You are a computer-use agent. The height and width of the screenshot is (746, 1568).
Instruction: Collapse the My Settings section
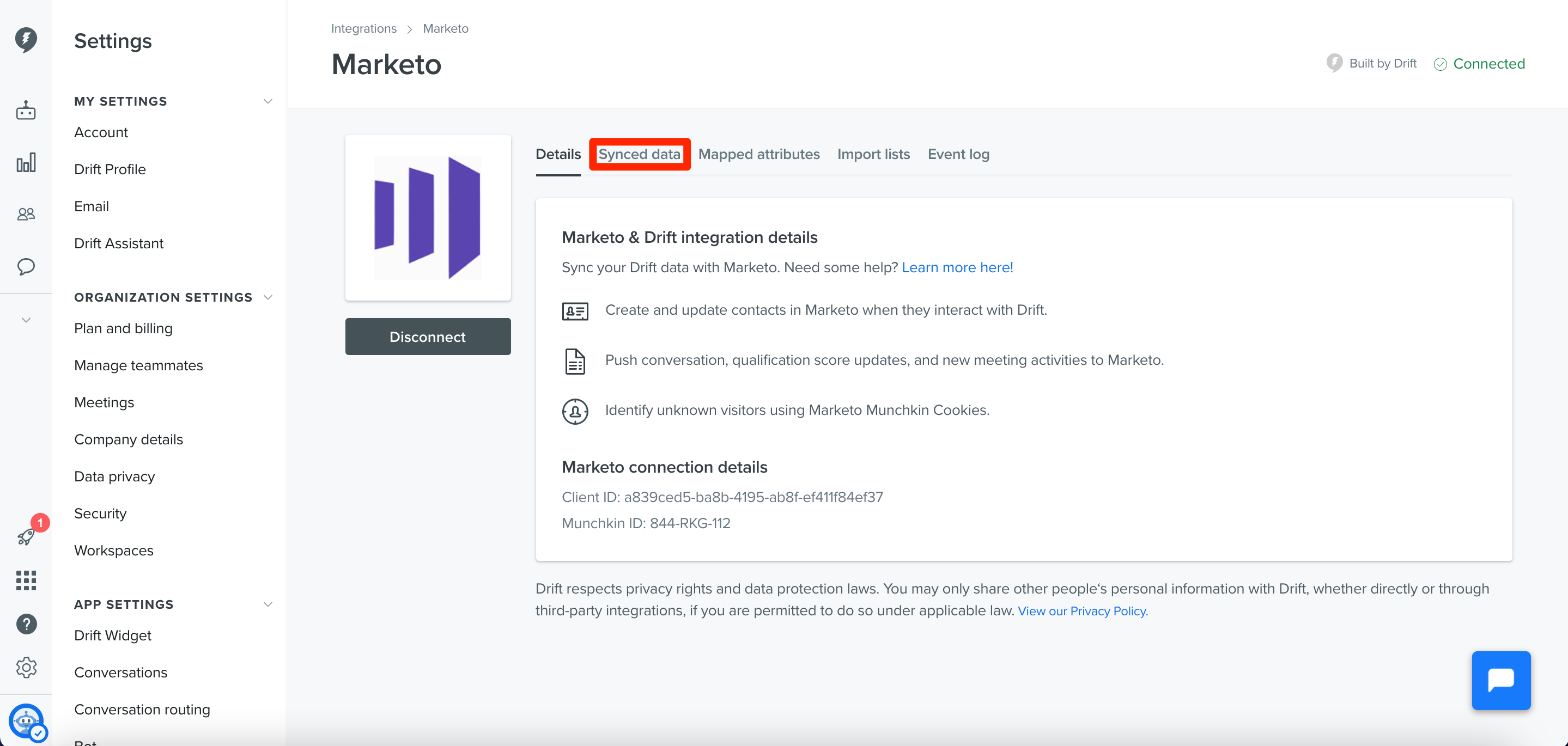pyautogui.click(x=267, y=101)
